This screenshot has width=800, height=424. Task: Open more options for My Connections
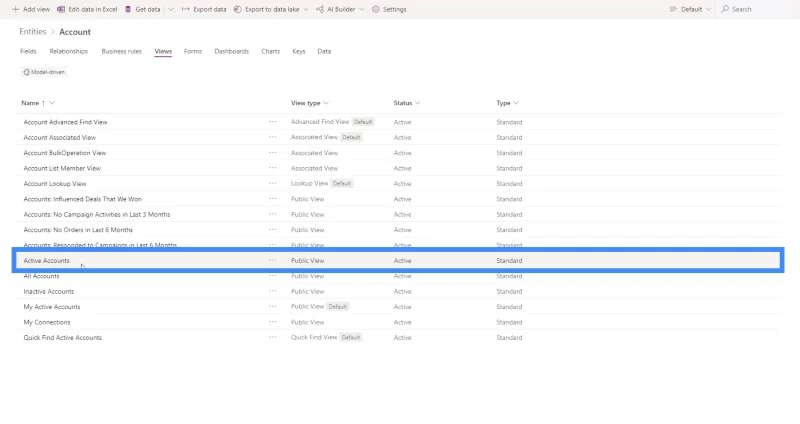tap(273, 322)
